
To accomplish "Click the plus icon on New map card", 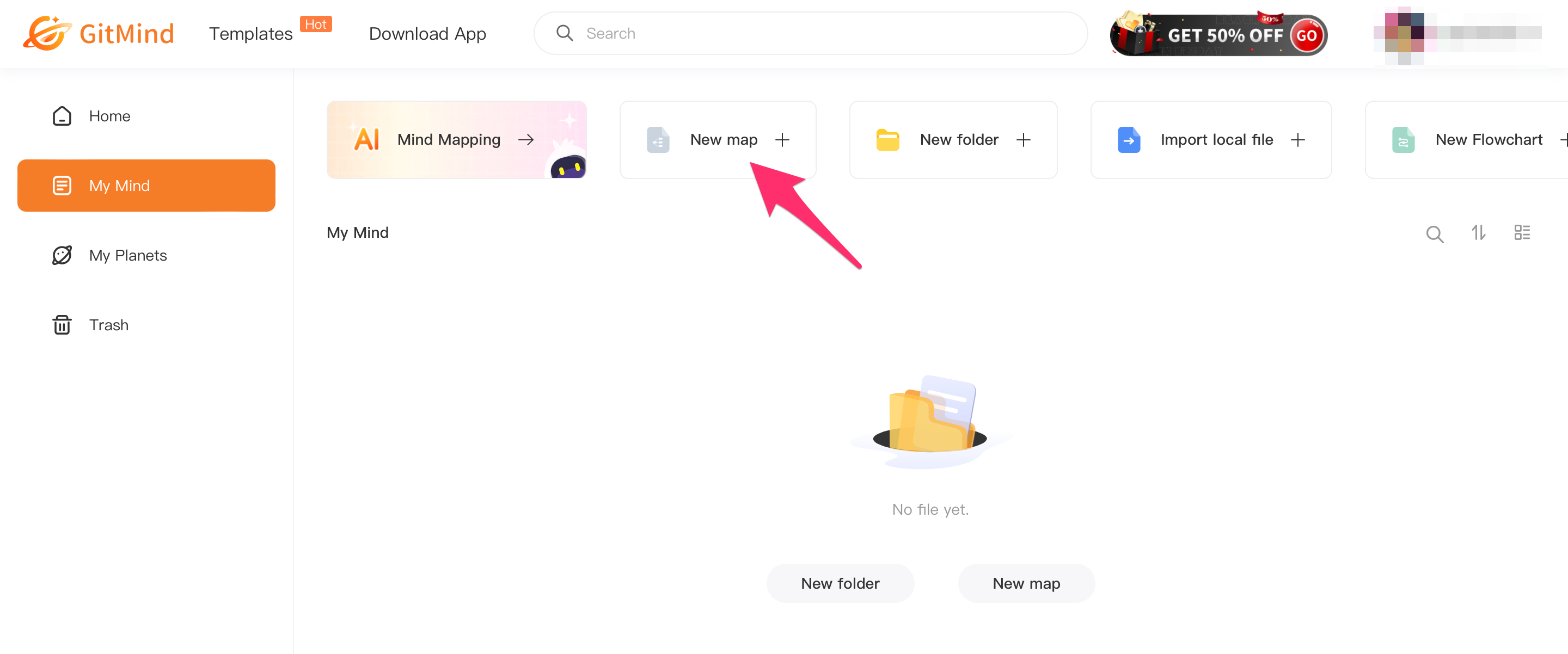I will pos(782,140).
